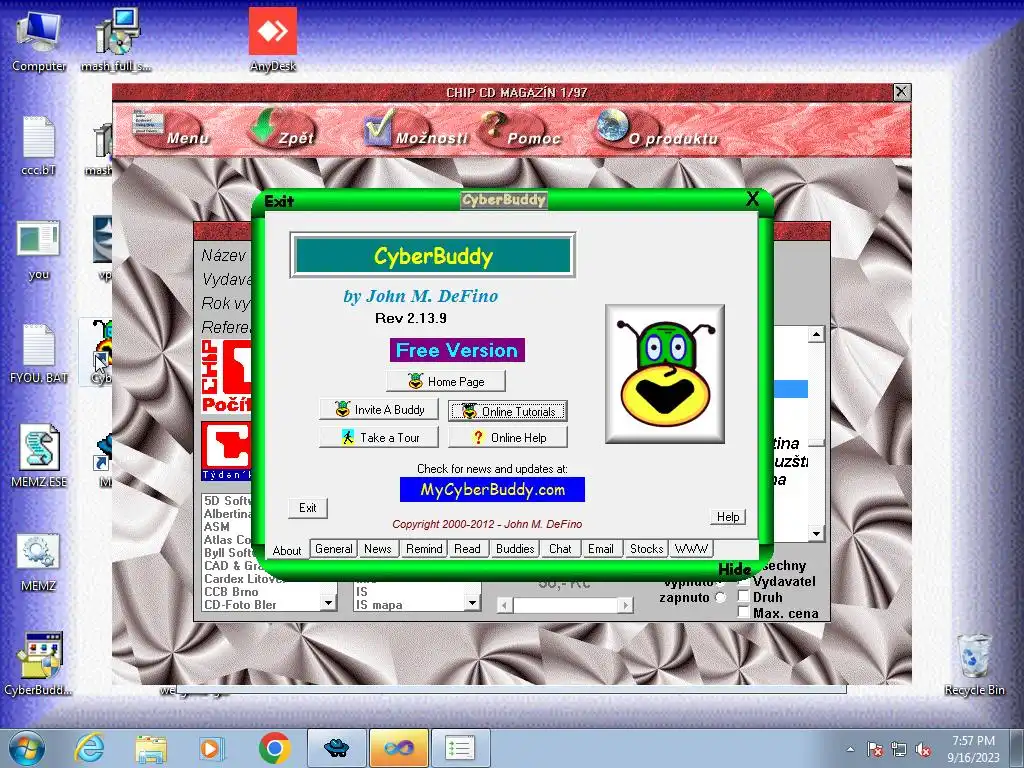
Task: Click the up arrow of right text scrollbar
Action: (816, 334)
